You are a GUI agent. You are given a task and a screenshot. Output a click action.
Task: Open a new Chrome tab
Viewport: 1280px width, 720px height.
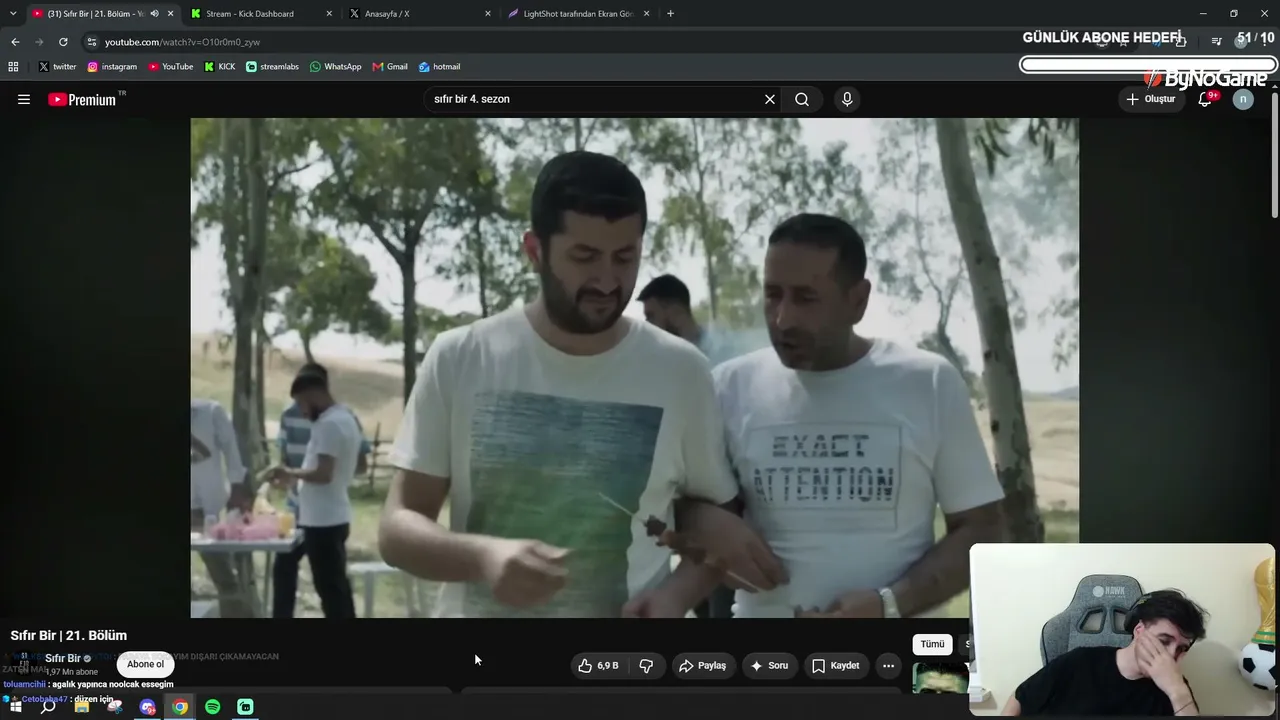click(670, 14)
